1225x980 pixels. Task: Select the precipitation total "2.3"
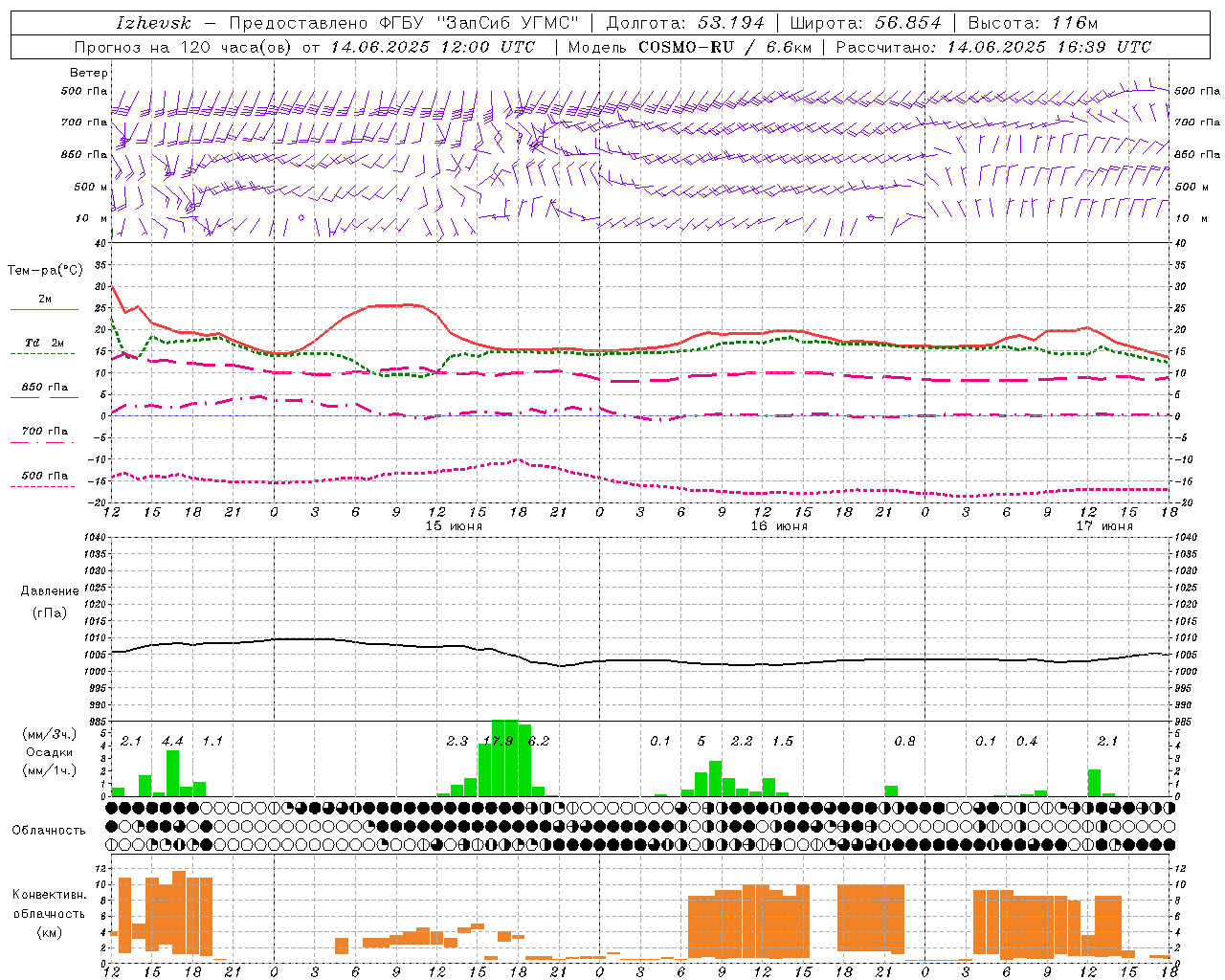[457, 741]
